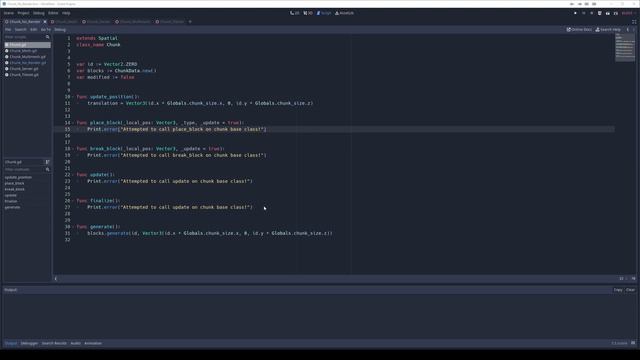
Task: Open the script editor Debug menu
Action: pyautogui.click(x=60, y=29)
